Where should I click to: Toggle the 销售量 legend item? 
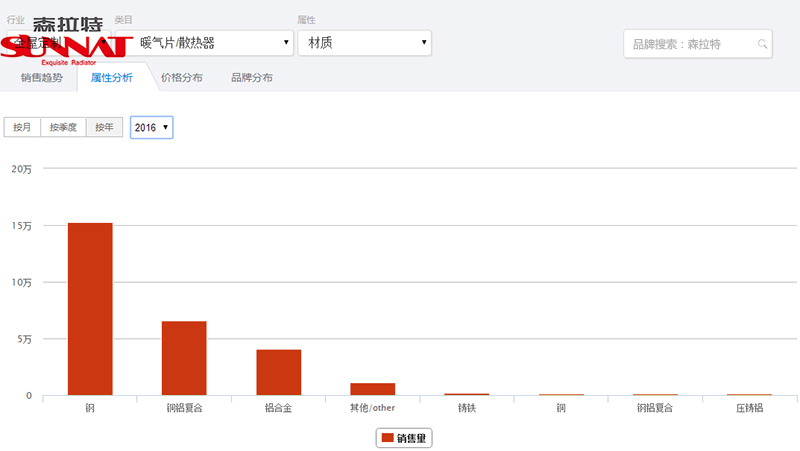tap(404, 438)
